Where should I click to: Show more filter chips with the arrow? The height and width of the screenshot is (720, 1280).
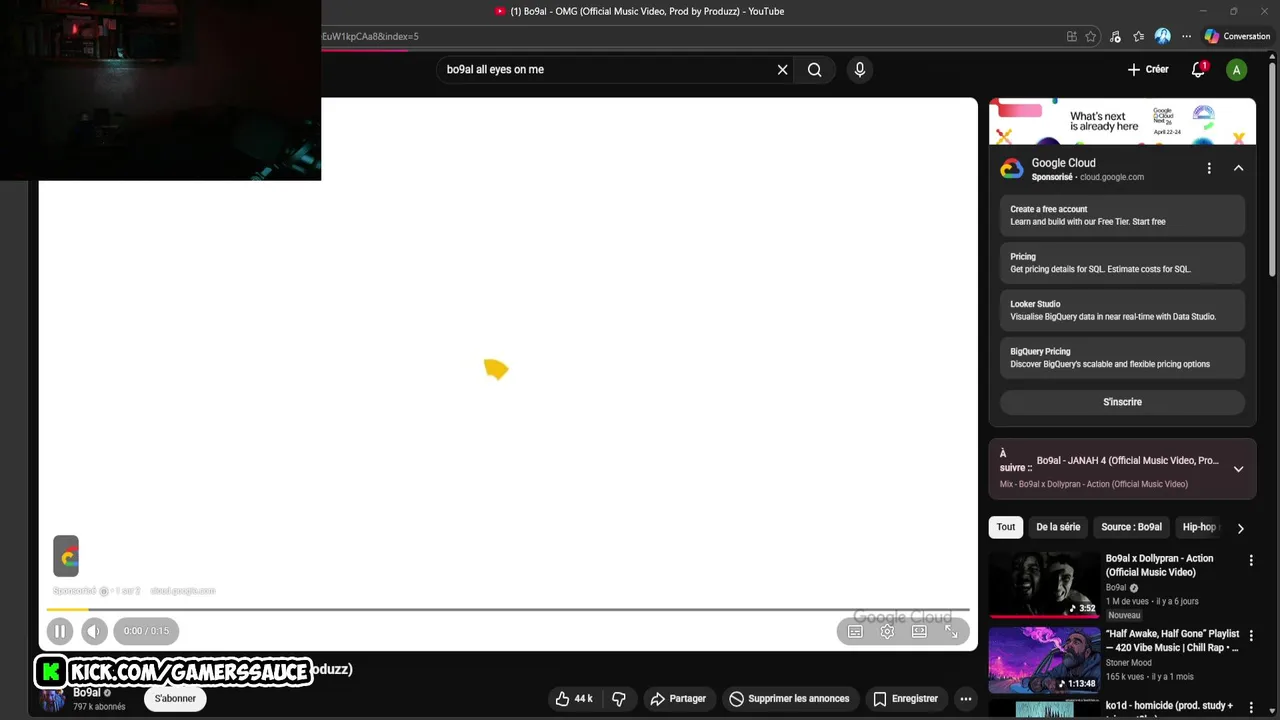click(x=1240, y=528)
